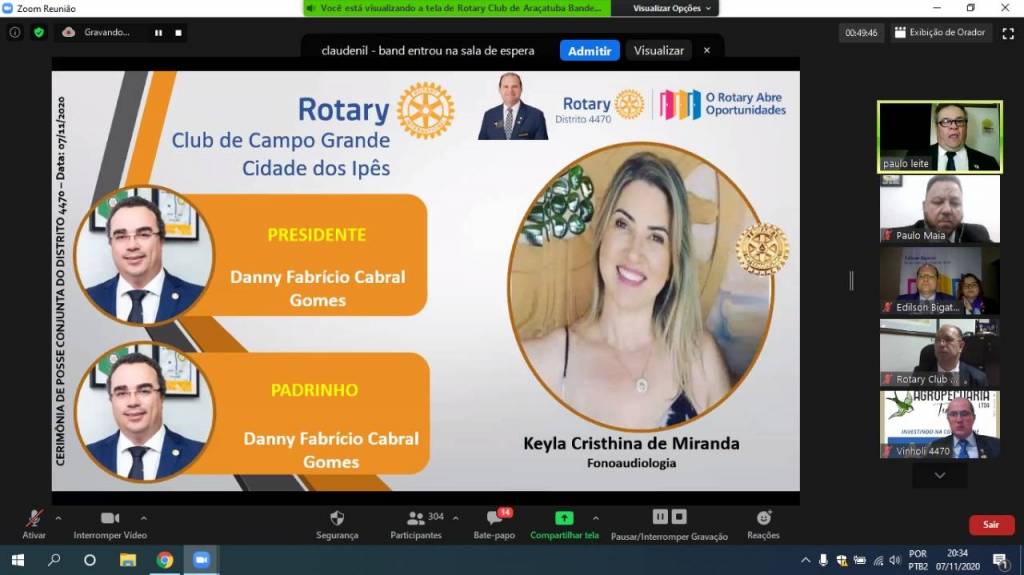Open the Reações emoji icon
The height and width of the screenshot is (575, 1024).
coord(763,518)
